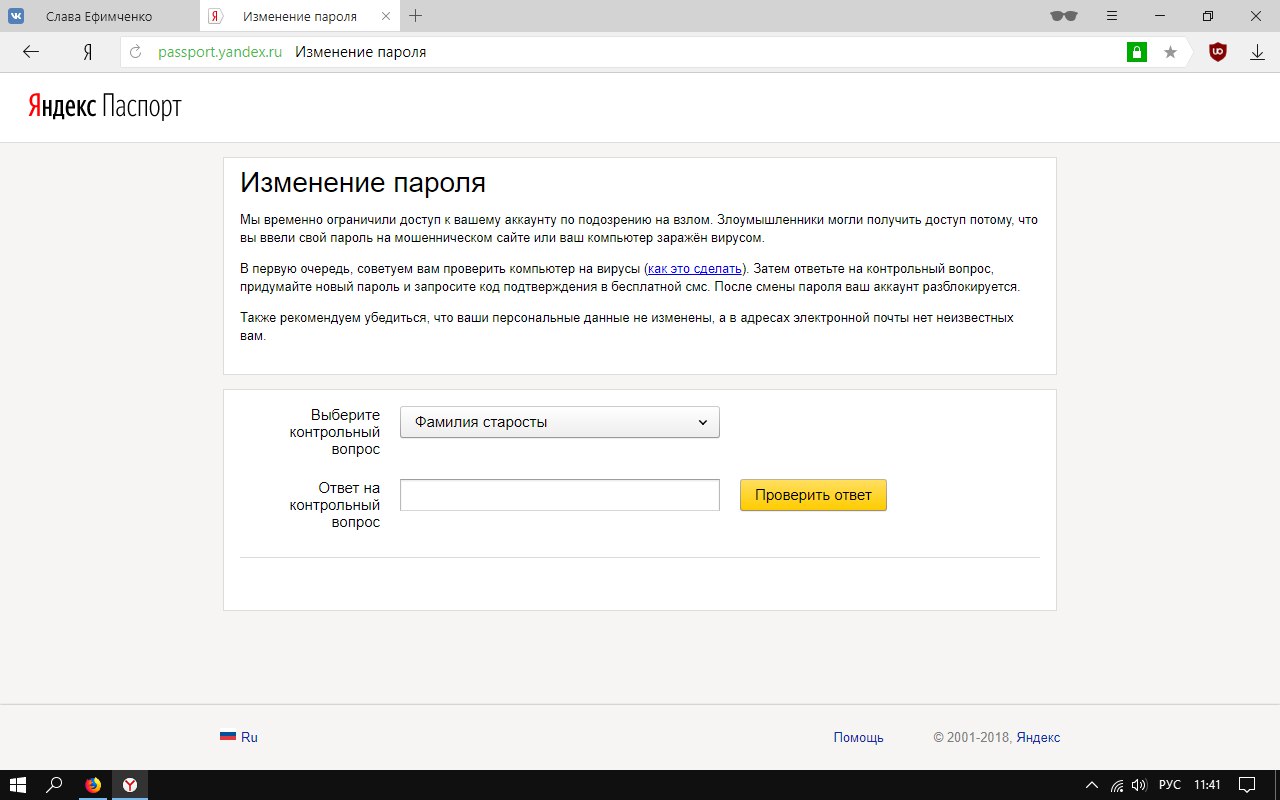Go back with the arrow button

(31, 52)
